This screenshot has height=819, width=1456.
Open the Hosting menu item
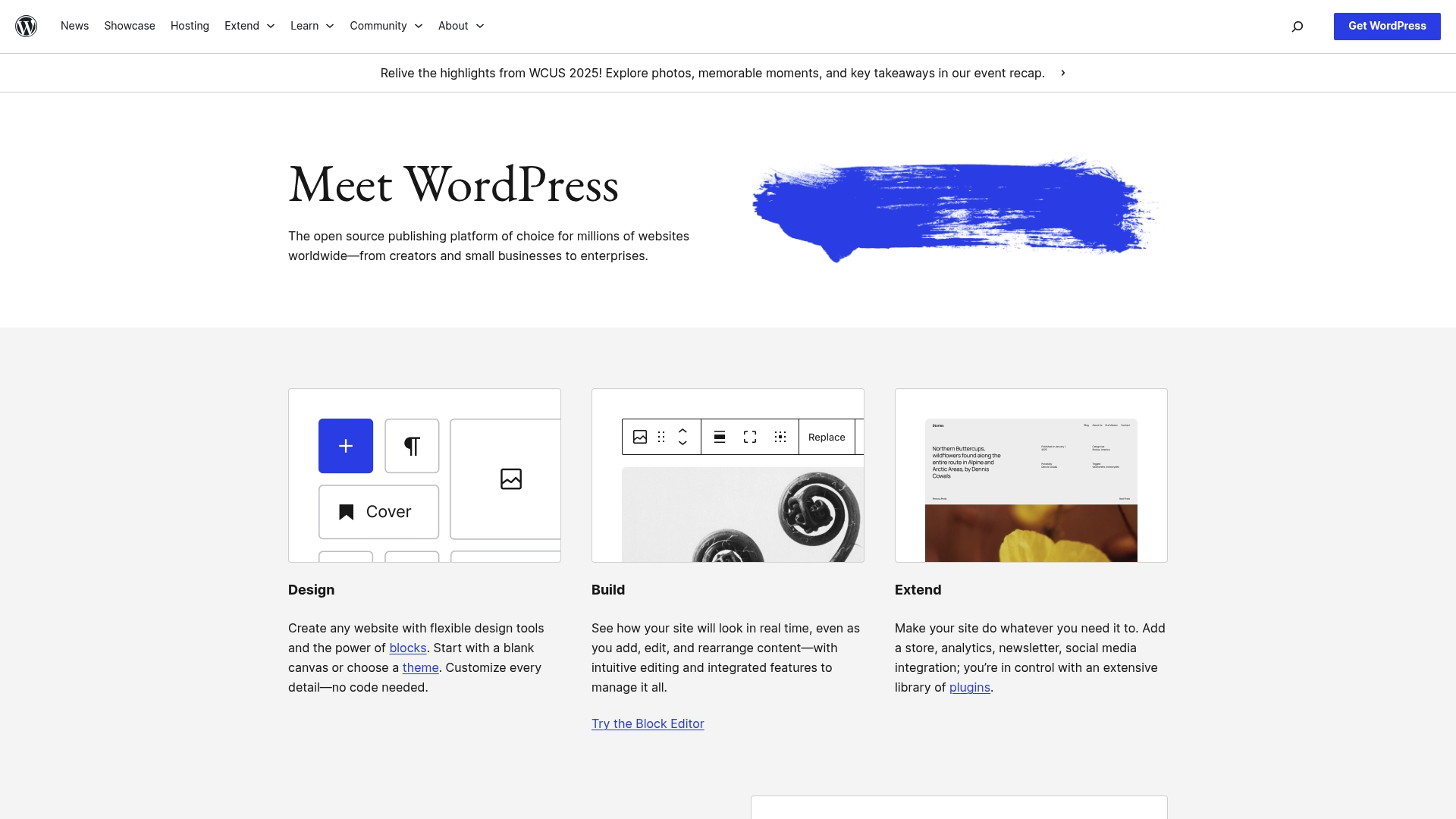point(189,26)
